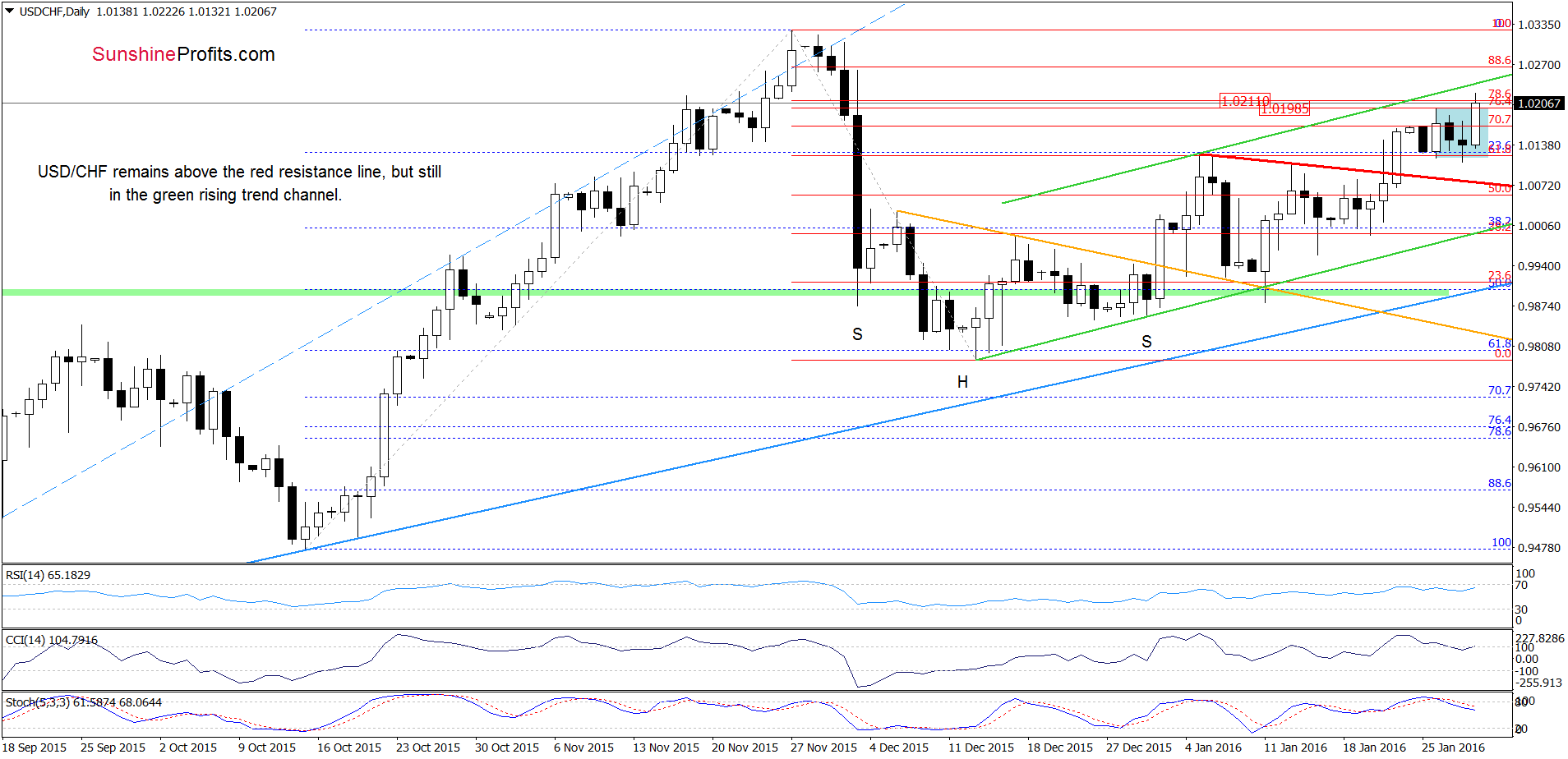Click the SunshineProfits.com logo text

point(183,54)
